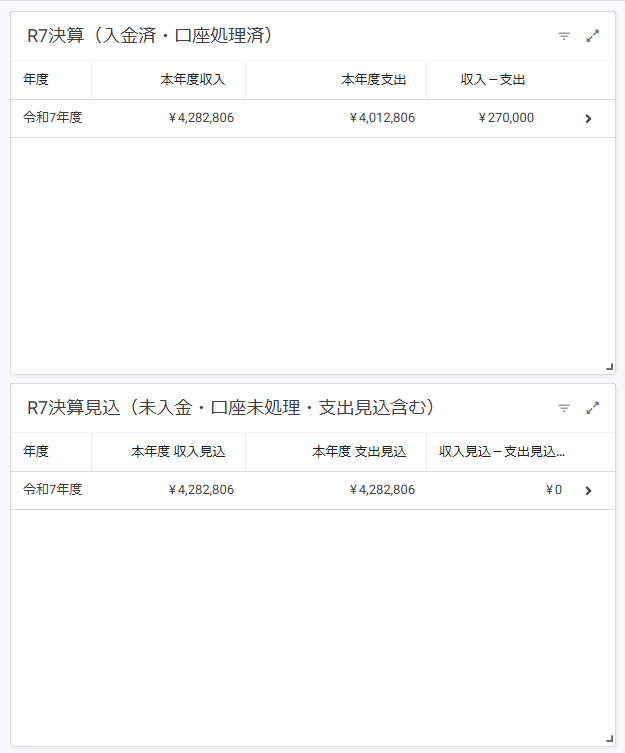Sort by 収入見込－支出見込 column header
Viewport: 625px width, 753px height.
[x=502, y=452]
